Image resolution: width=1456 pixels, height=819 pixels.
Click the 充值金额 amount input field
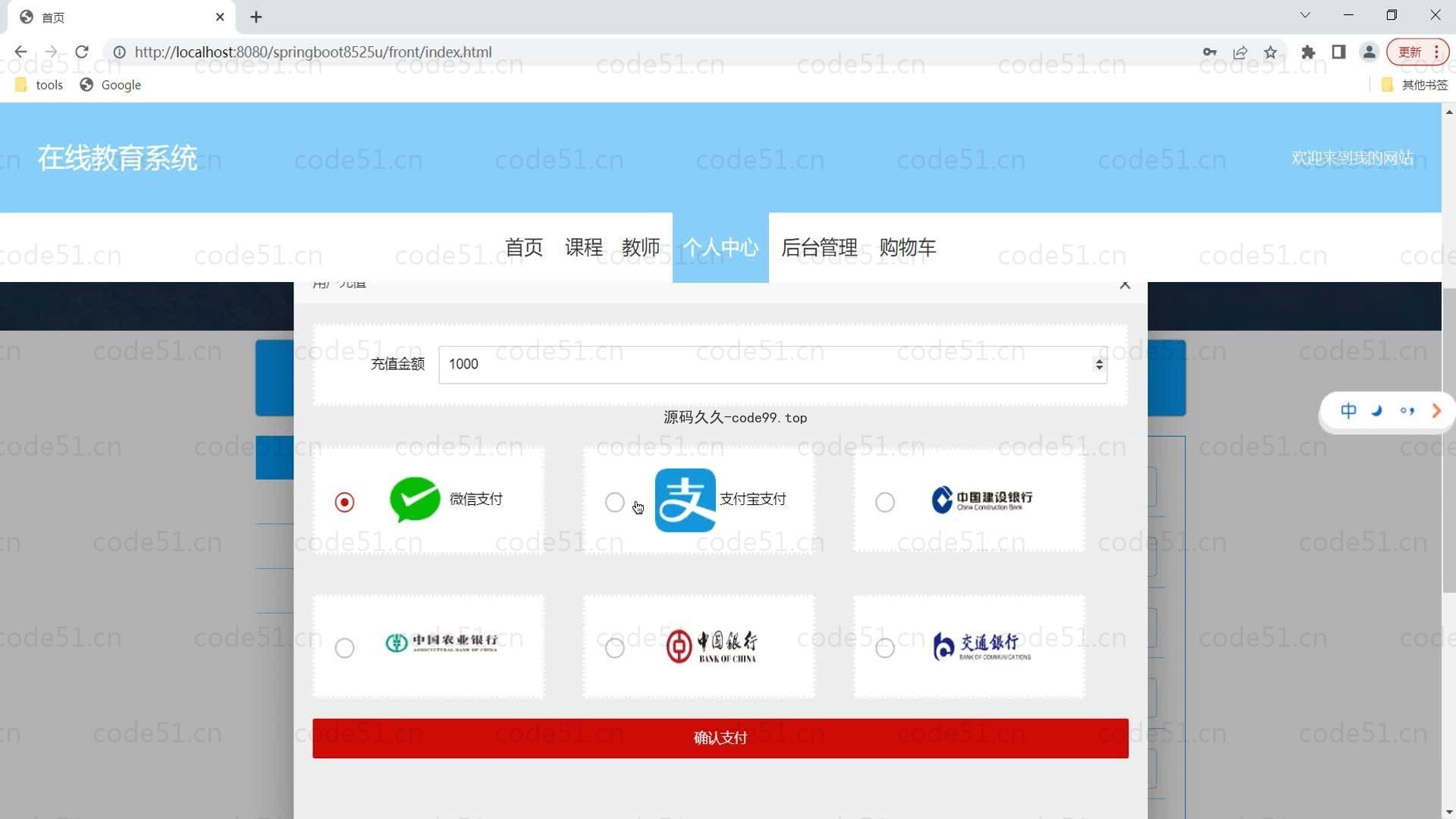coord(773,364)
